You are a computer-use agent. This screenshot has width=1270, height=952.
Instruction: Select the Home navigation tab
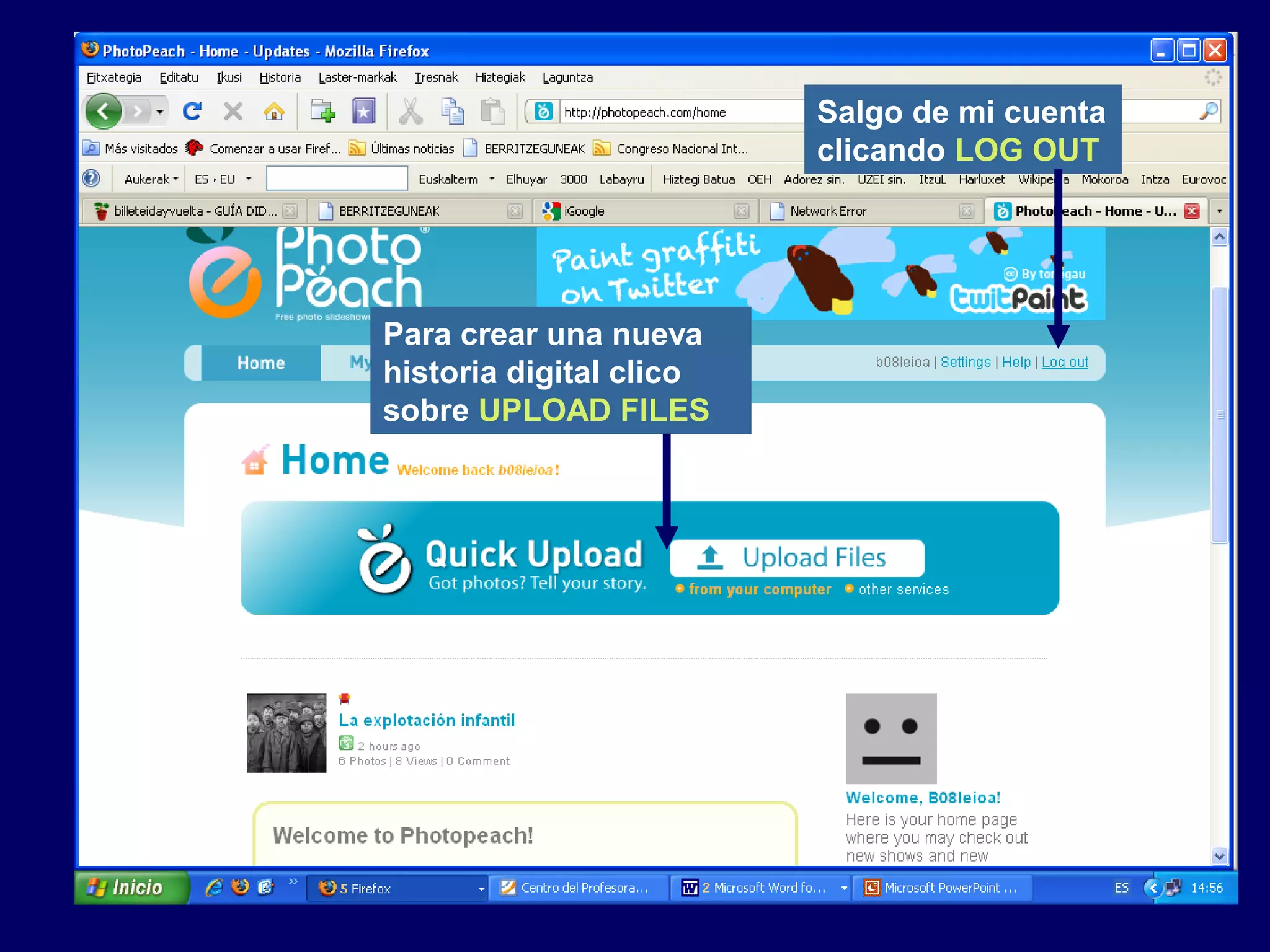260,363
